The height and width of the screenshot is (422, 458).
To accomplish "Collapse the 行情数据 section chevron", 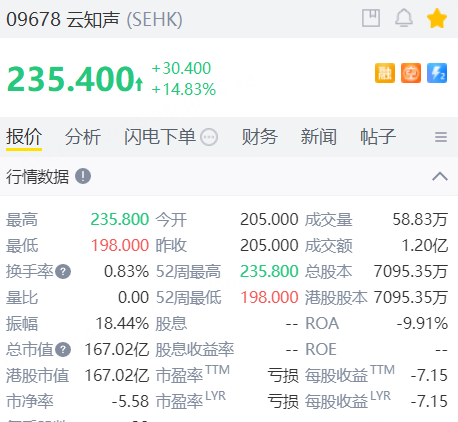I will tap(440, 176).
